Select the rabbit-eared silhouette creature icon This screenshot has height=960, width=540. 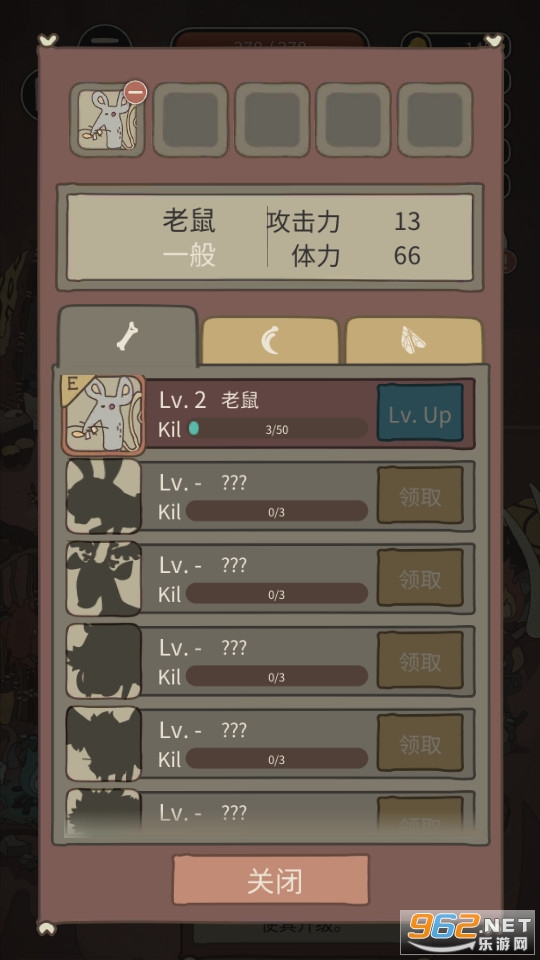click(x=103, y=496)
